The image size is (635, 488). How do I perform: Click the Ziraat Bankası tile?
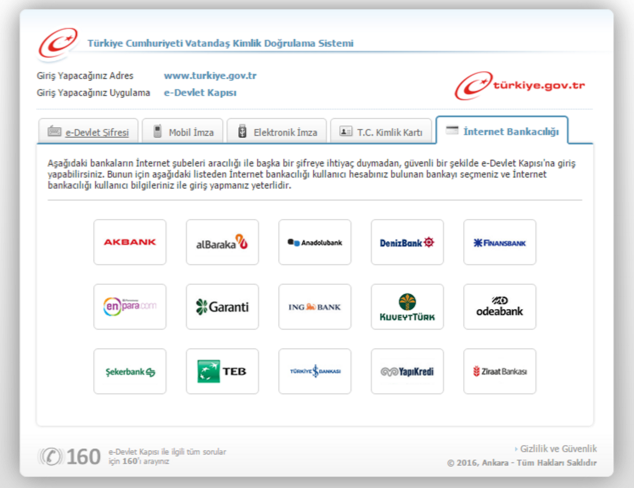pyautogui.click(x=500, y=371)
